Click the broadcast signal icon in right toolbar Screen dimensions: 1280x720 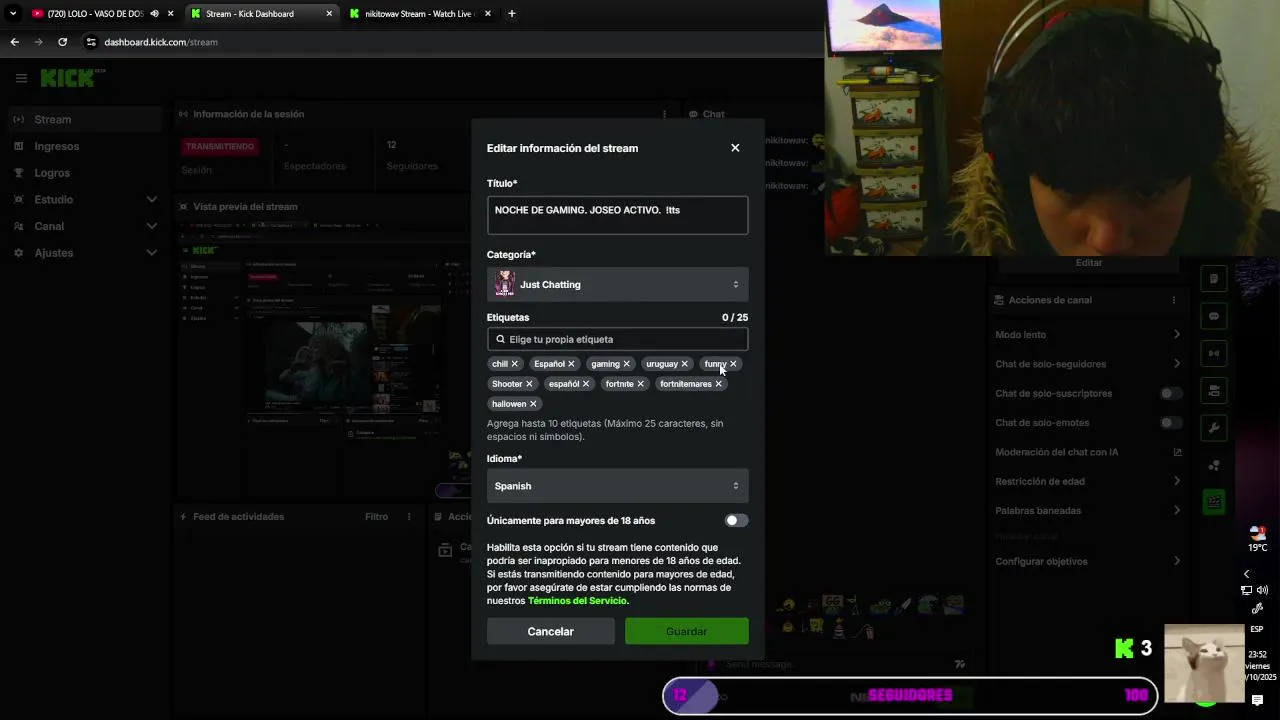[1214, 353]
